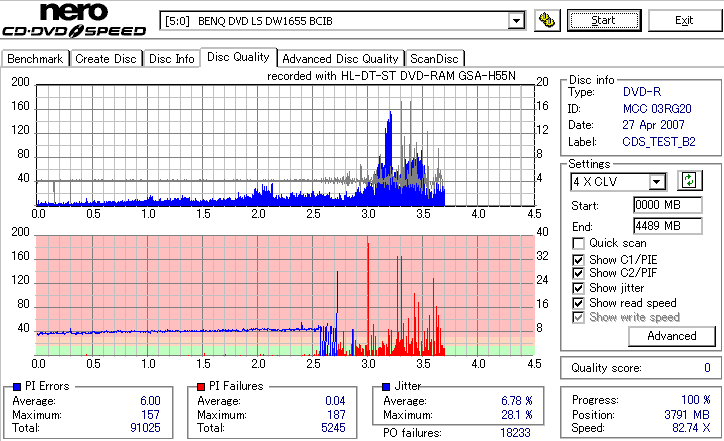Toggle the Quick scan checkbox
This screenshot has width=724, height=441.
[x=578, y=243]
